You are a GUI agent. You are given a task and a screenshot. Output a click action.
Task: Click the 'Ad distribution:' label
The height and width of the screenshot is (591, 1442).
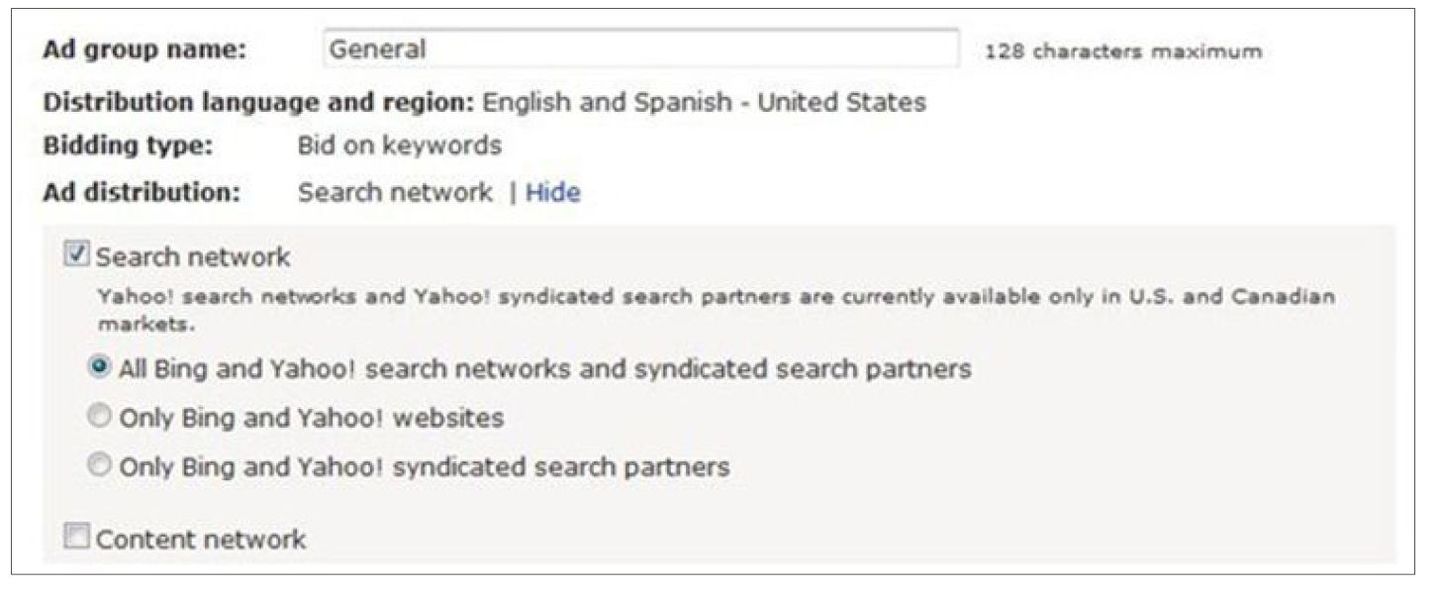coord(141,193)
